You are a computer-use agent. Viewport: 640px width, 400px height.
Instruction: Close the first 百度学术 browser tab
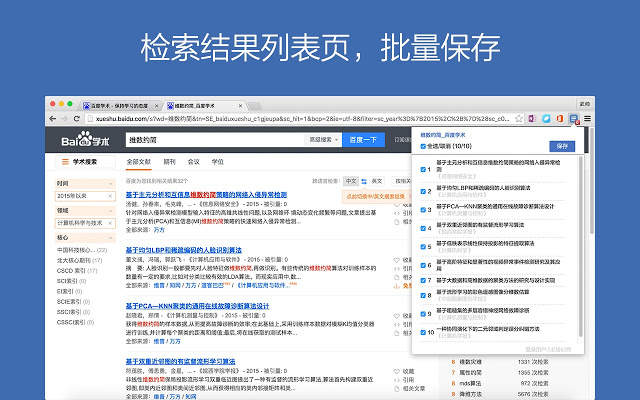pos(156,106)
